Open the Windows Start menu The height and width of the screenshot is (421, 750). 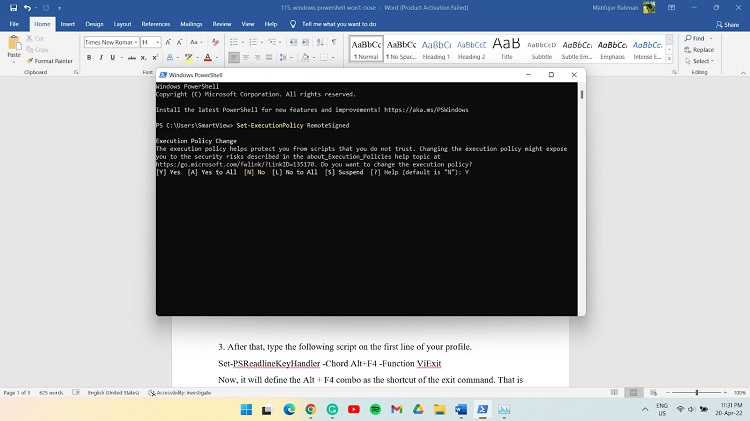(242, 409)
